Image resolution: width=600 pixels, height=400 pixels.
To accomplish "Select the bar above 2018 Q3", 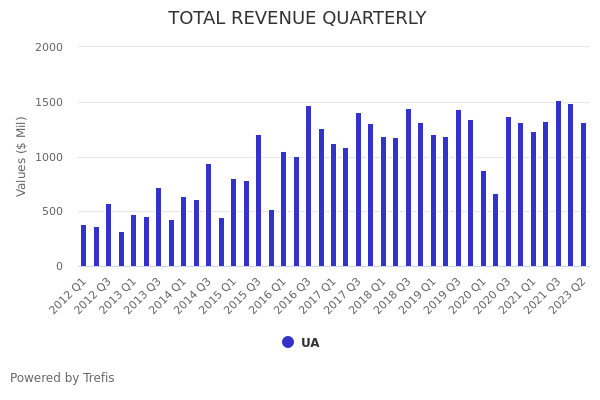I will 408,188.
